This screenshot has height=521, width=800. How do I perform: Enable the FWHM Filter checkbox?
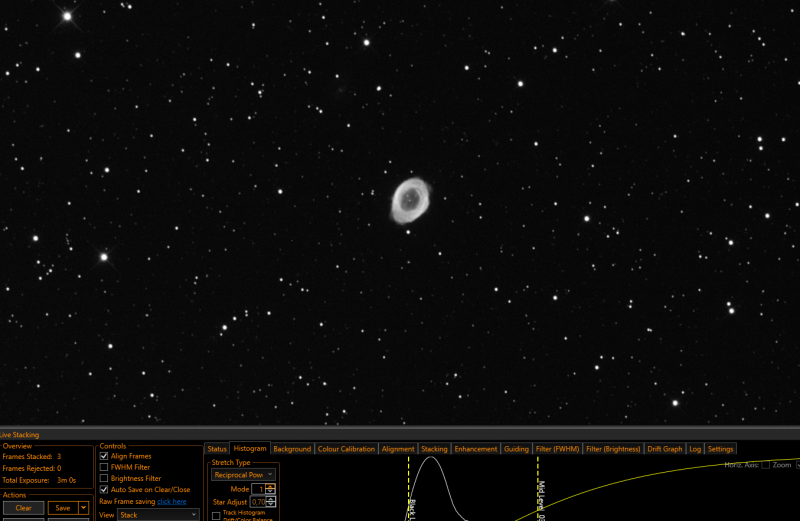104,467
